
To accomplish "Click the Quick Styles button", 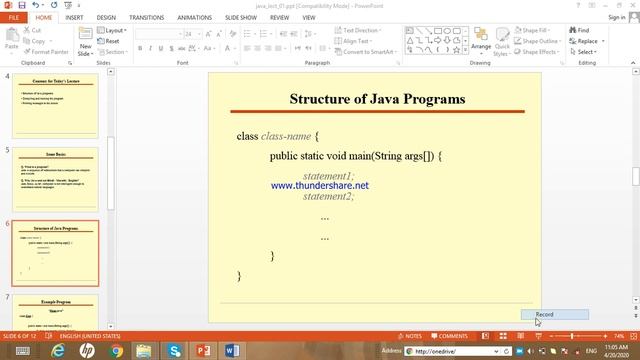I will pos(502,41).
